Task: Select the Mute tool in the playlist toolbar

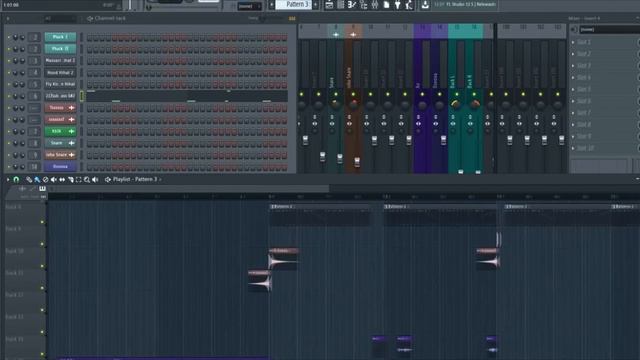Action: 53,180
